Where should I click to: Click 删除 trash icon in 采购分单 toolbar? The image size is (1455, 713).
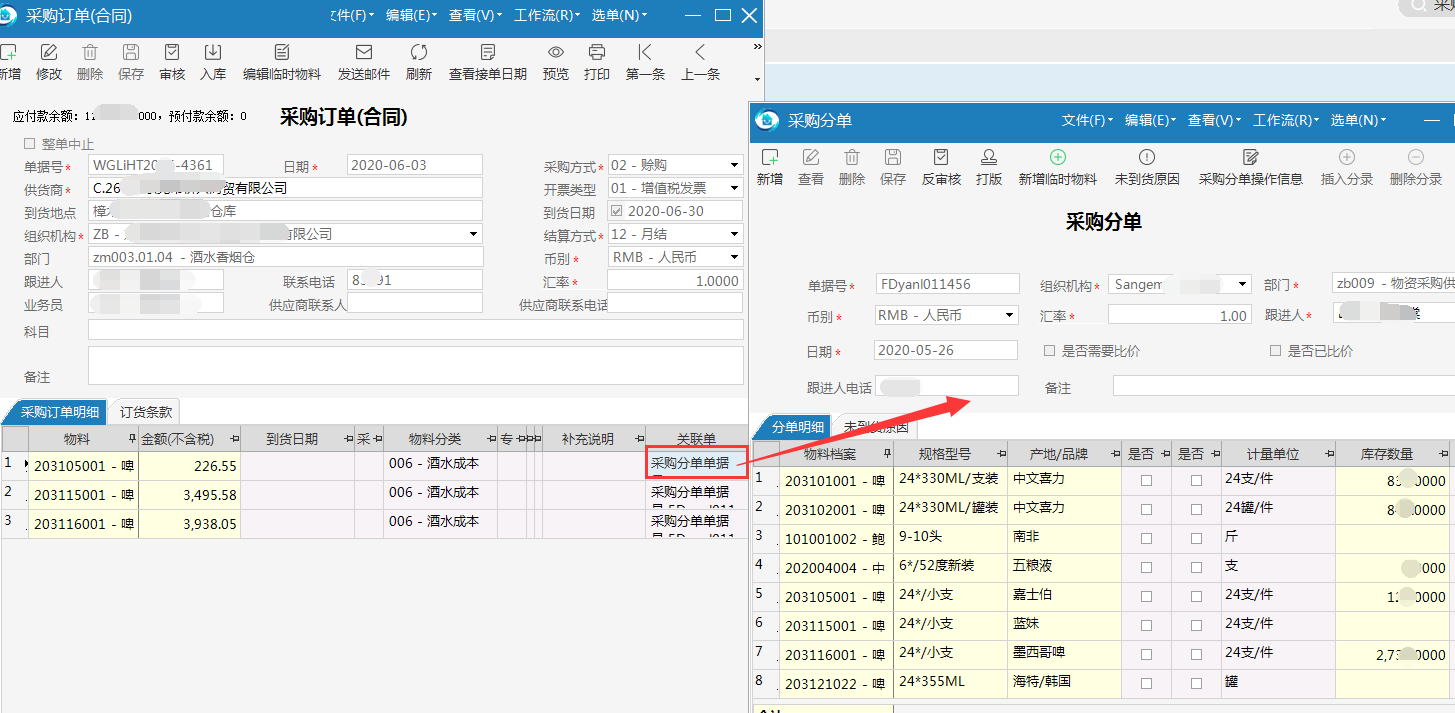[852, 157]
